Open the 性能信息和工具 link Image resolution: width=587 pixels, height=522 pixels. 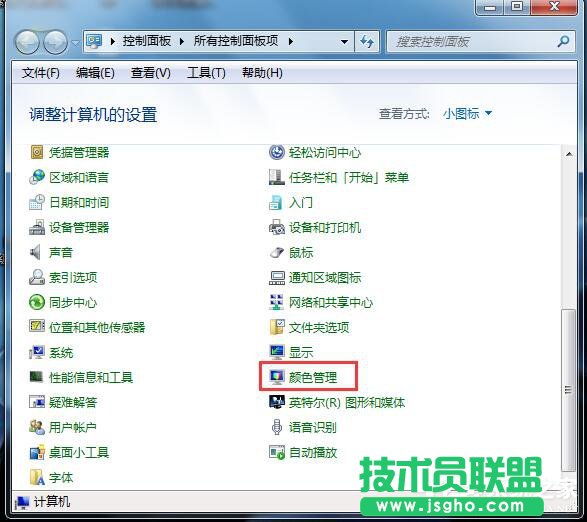point(91,377)
